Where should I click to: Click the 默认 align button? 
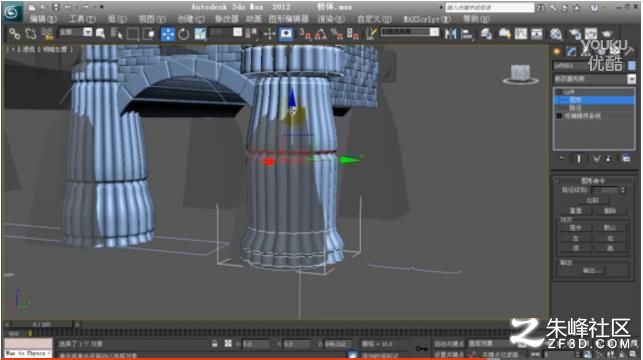[x=610, y=228]
